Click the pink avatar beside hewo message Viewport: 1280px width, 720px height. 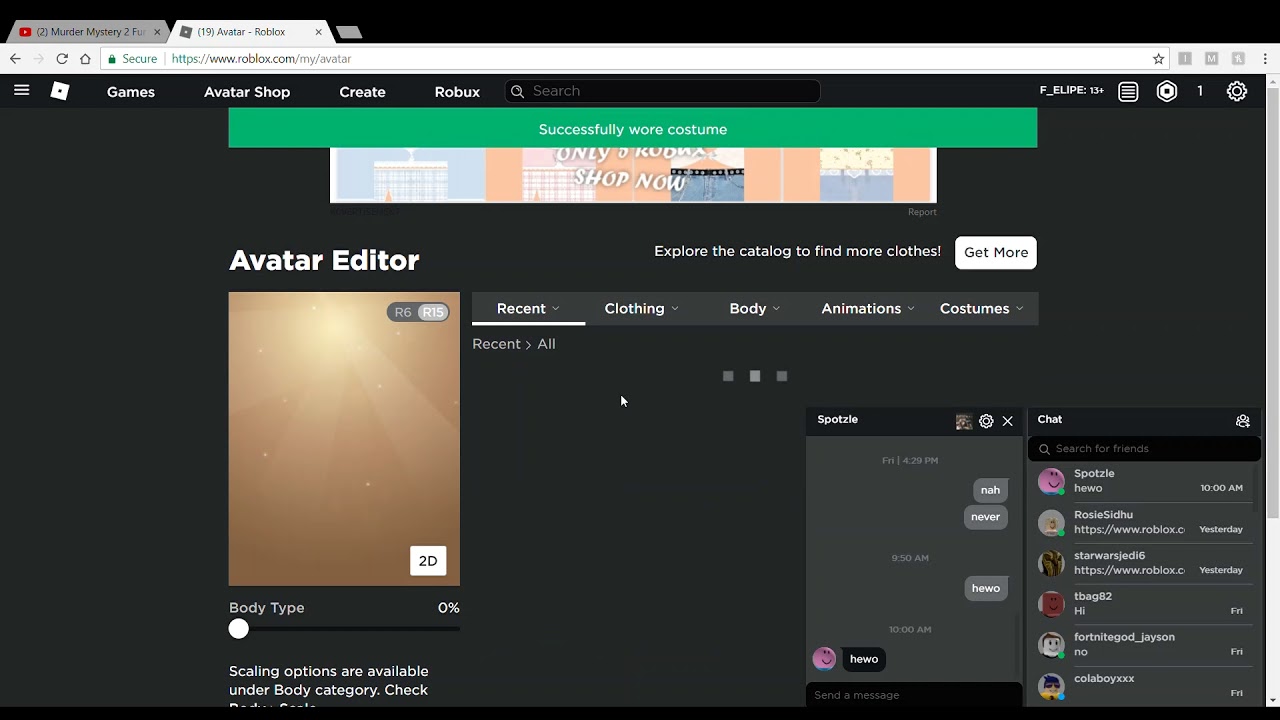click(x=824, y=658)
